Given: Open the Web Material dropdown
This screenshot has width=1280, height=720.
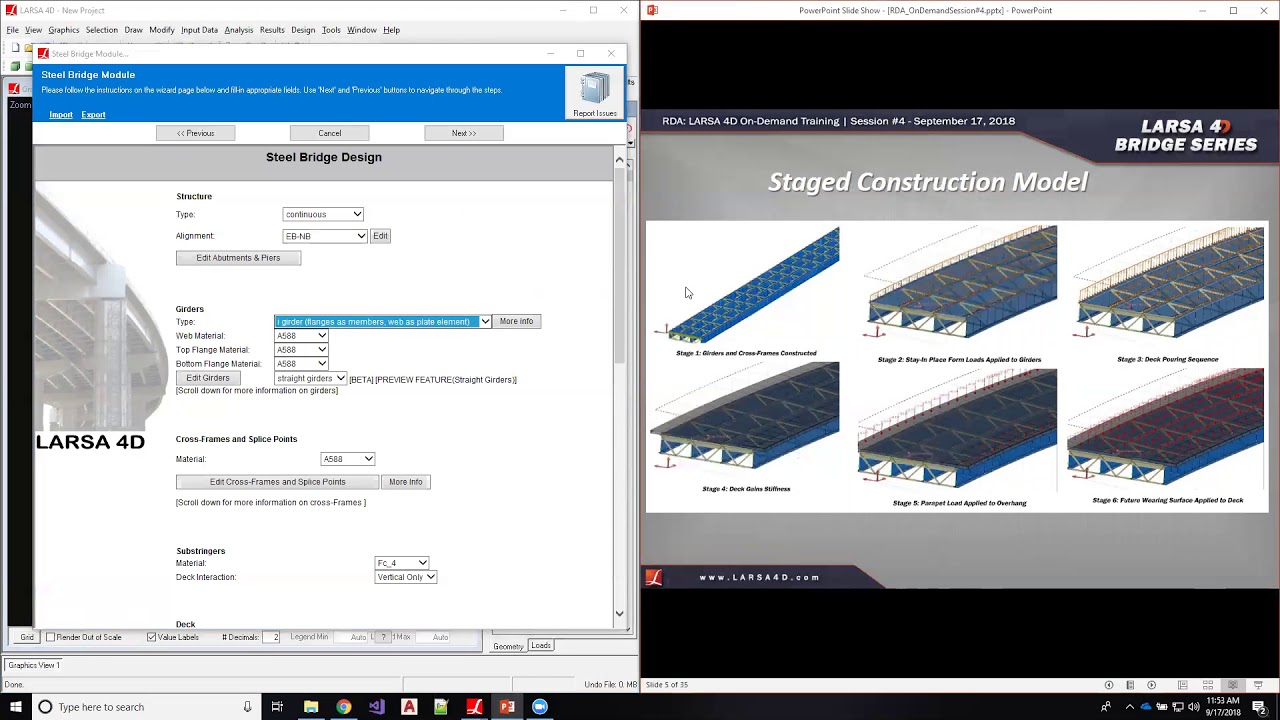Looking at the screenshot, I should click(302, 336).
